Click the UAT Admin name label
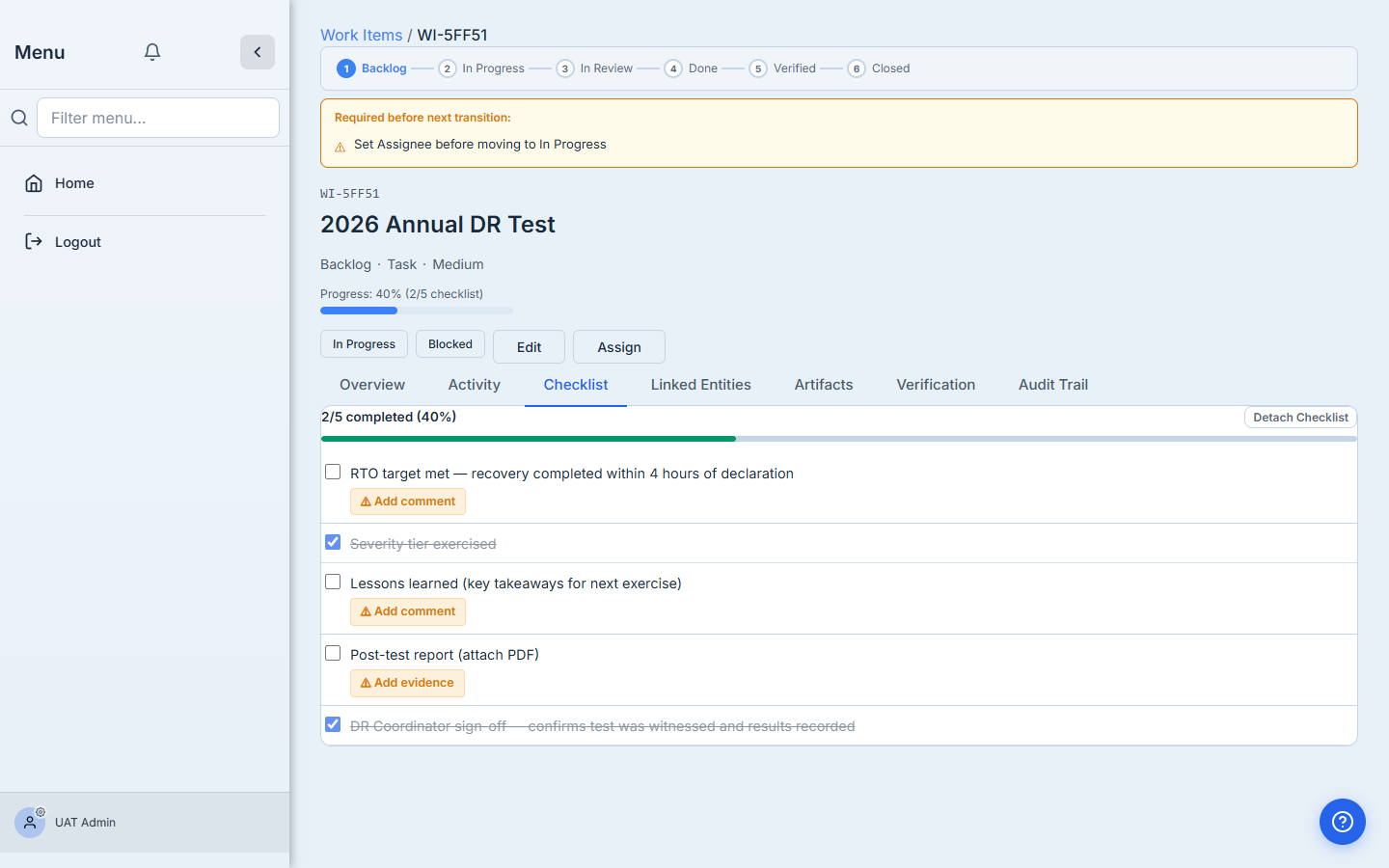This screenshot has width=1389, height=868. (85, 823)
